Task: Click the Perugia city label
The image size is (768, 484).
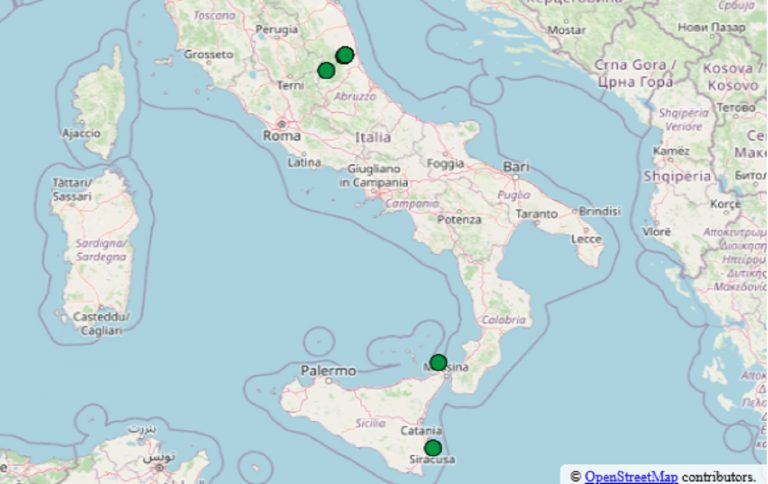Action: (x=277, y=30)
